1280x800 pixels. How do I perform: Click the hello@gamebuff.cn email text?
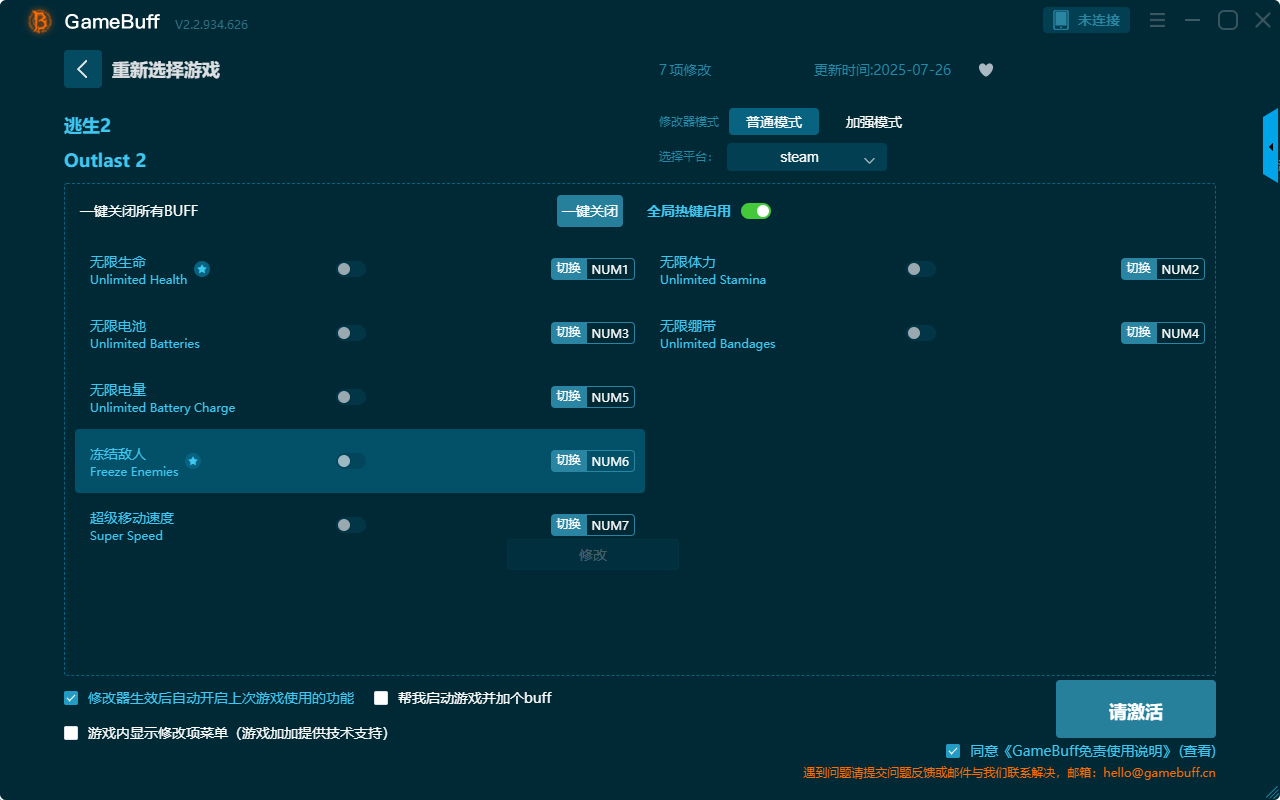pyautogui.click(x=1160, y=773)
